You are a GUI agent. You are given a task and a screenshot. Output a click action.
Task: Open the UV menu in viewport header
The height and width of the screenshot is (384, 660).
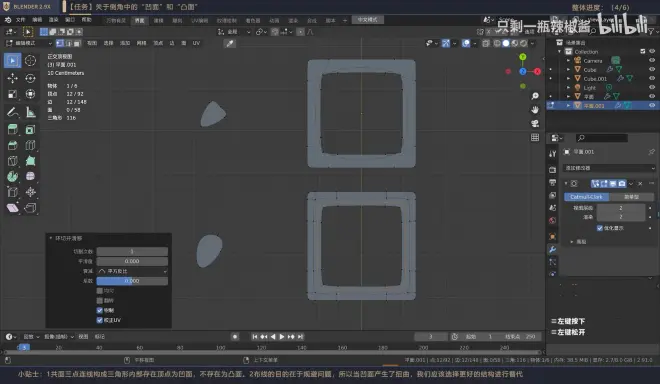tap(196, 43)
